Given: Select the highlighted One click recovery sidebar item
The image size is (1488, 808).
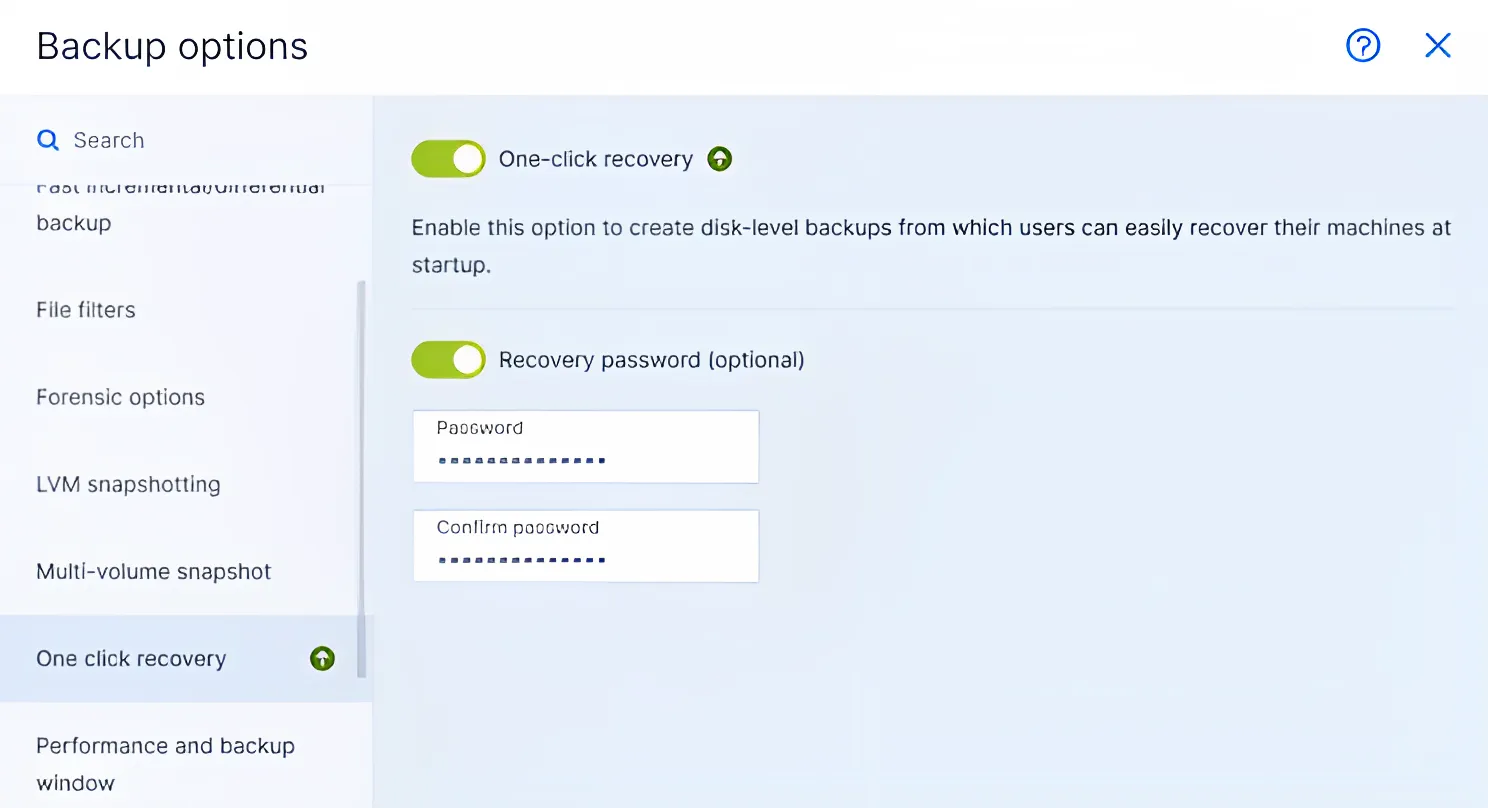Looking at the screenshot, I should click(130, 658).
